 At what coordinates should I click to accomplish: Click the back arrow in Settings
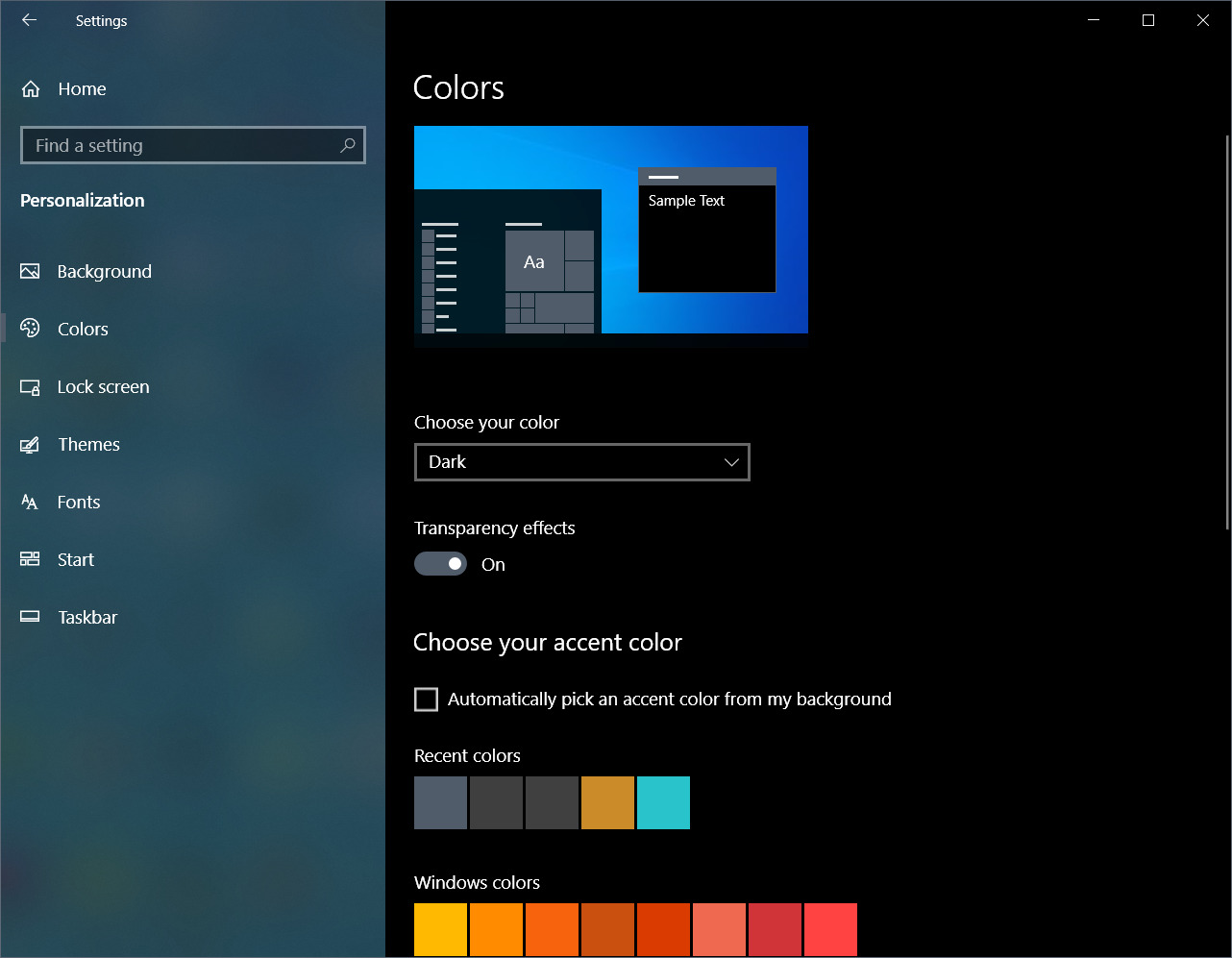[29, 20]
